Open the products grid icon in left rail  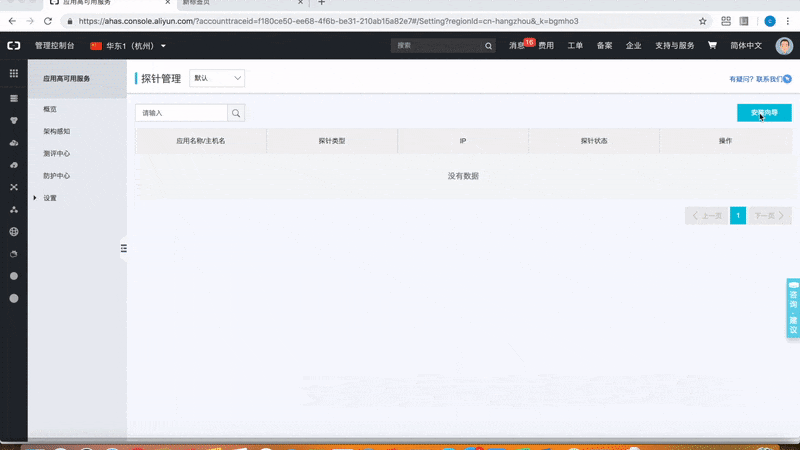(x=13, y=73)
